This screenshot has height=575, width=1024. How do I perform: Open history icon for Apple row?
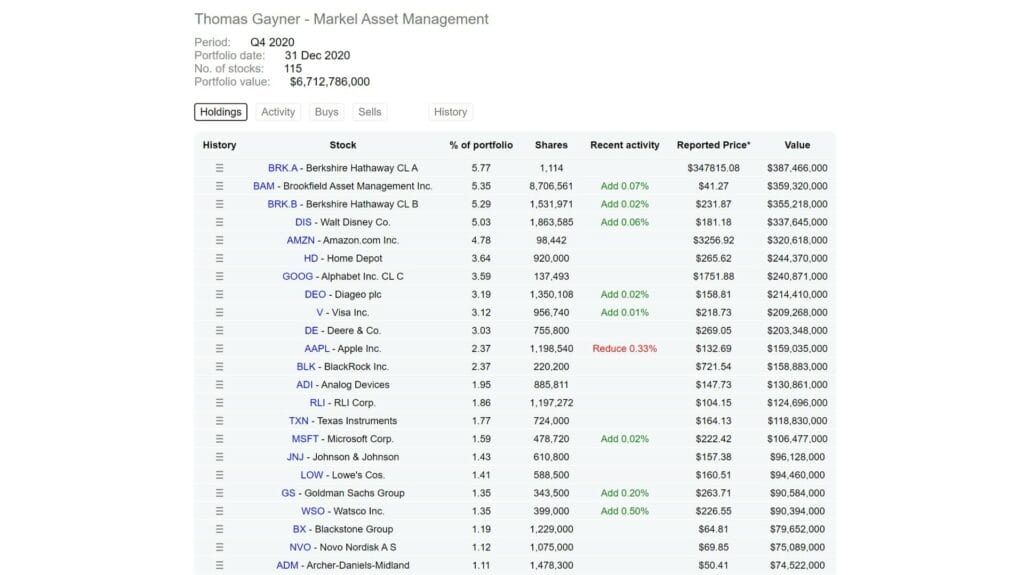(x=219, y=349)
